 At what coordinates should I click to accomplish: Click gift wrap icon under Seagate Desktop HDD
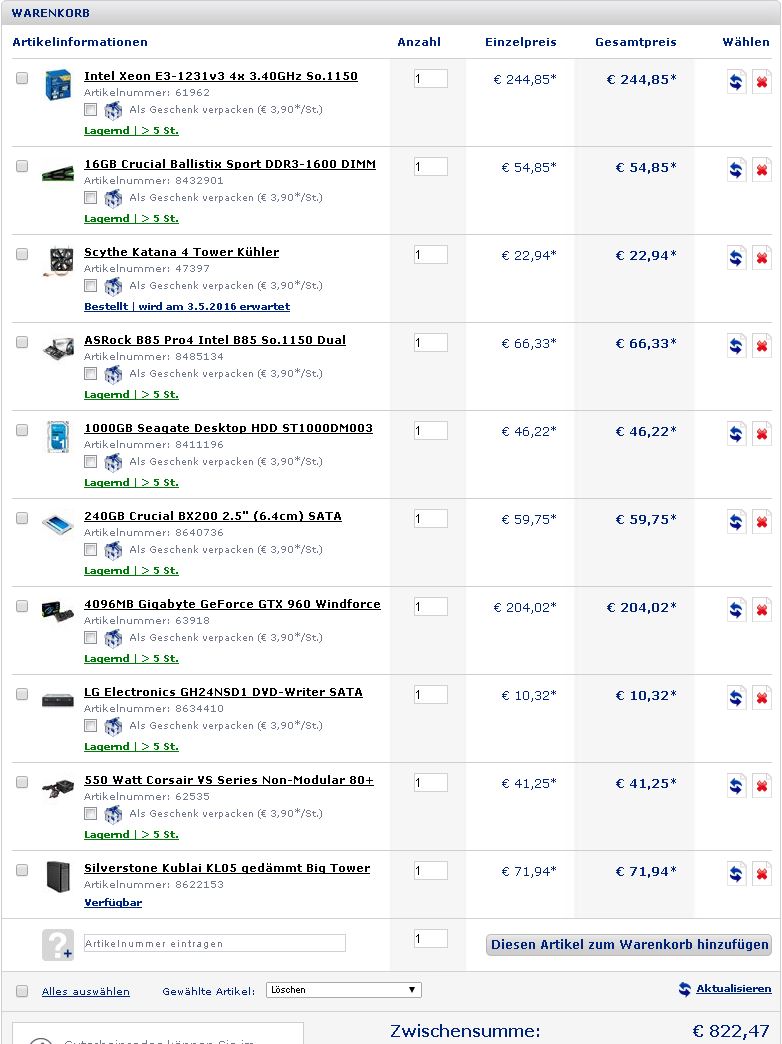113,462
